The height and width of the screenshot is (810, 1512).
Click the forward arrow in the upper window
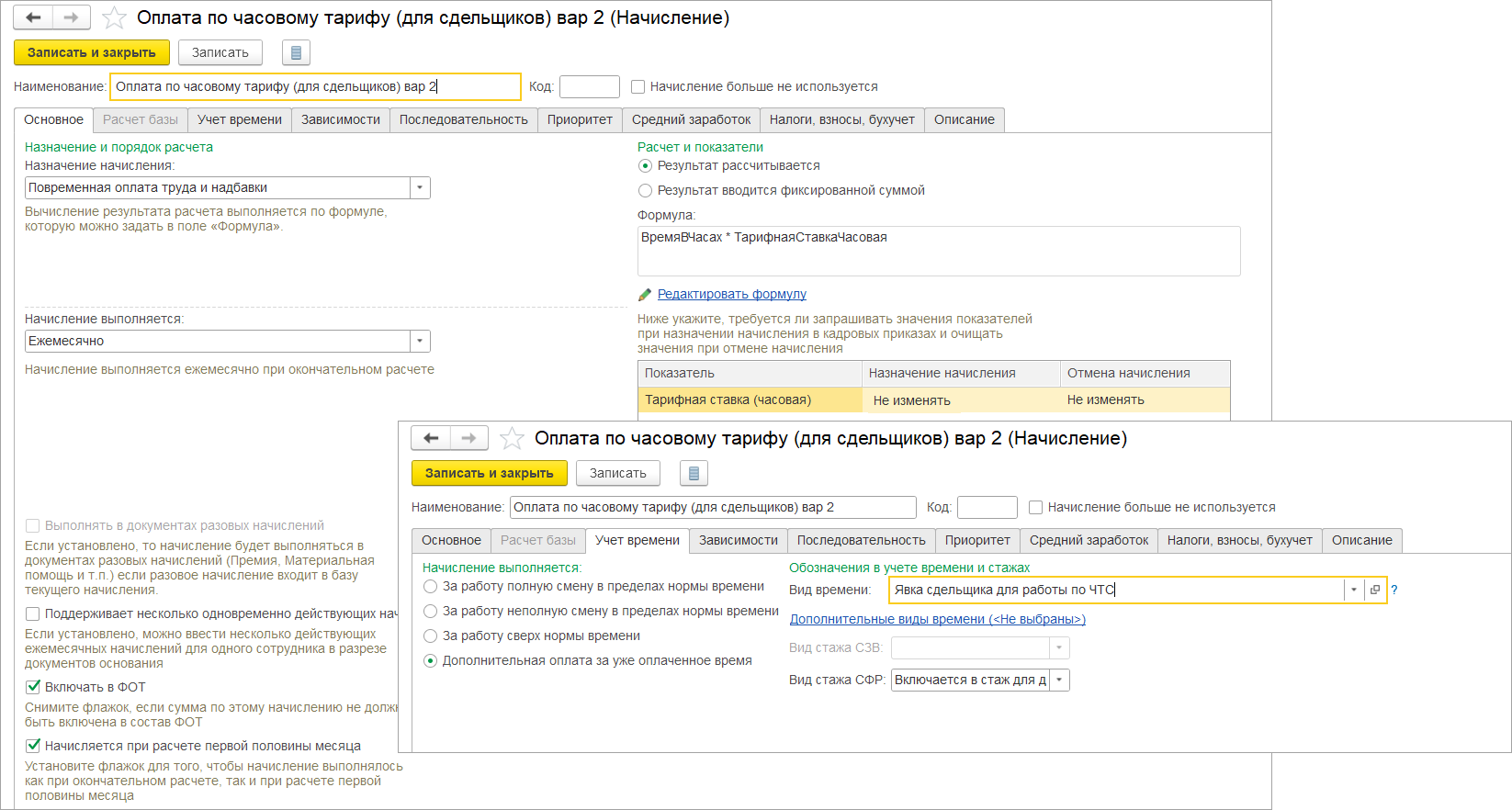click(71, 17)
